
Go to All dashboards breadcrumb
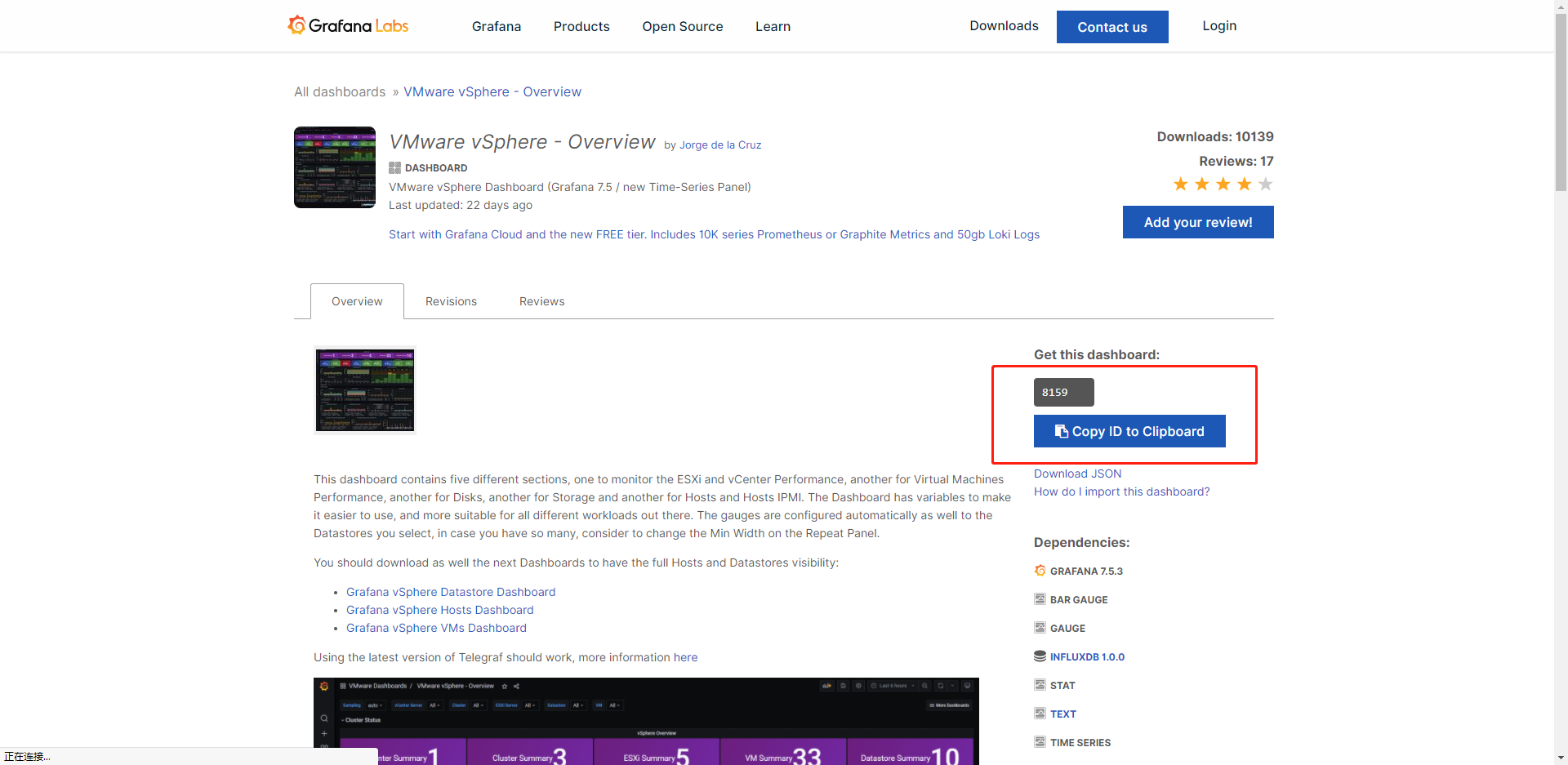(x=340, y=91)
